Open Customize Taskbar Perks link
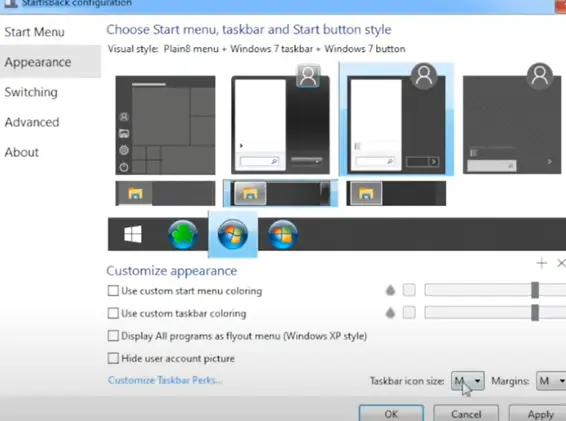Screen dimensions: 566x421 [x=165, y=380]
